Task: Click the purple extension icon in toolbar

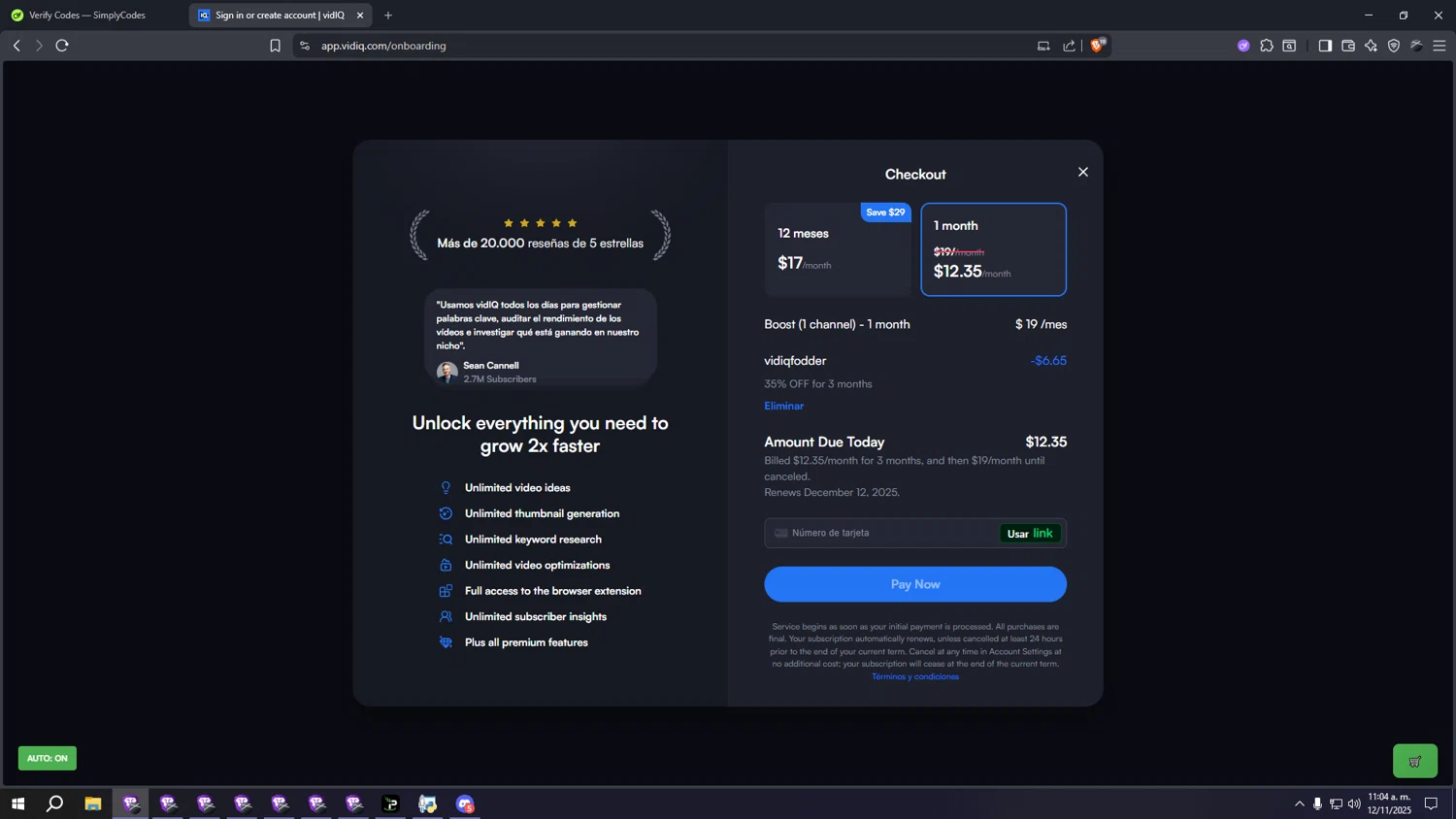Action: [1243, 46]
